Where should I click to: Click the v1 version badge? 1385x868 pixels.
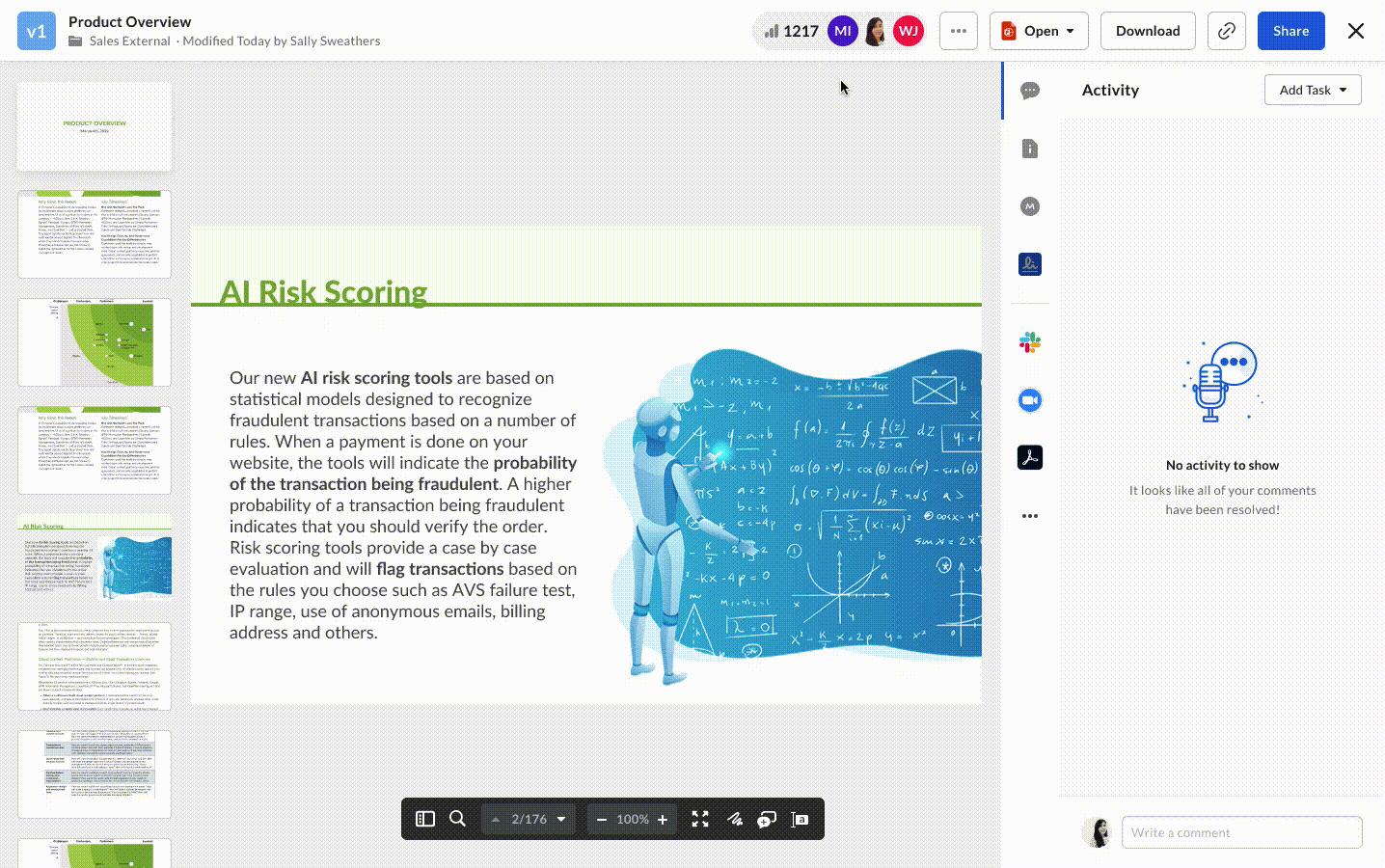click(37, 31)
